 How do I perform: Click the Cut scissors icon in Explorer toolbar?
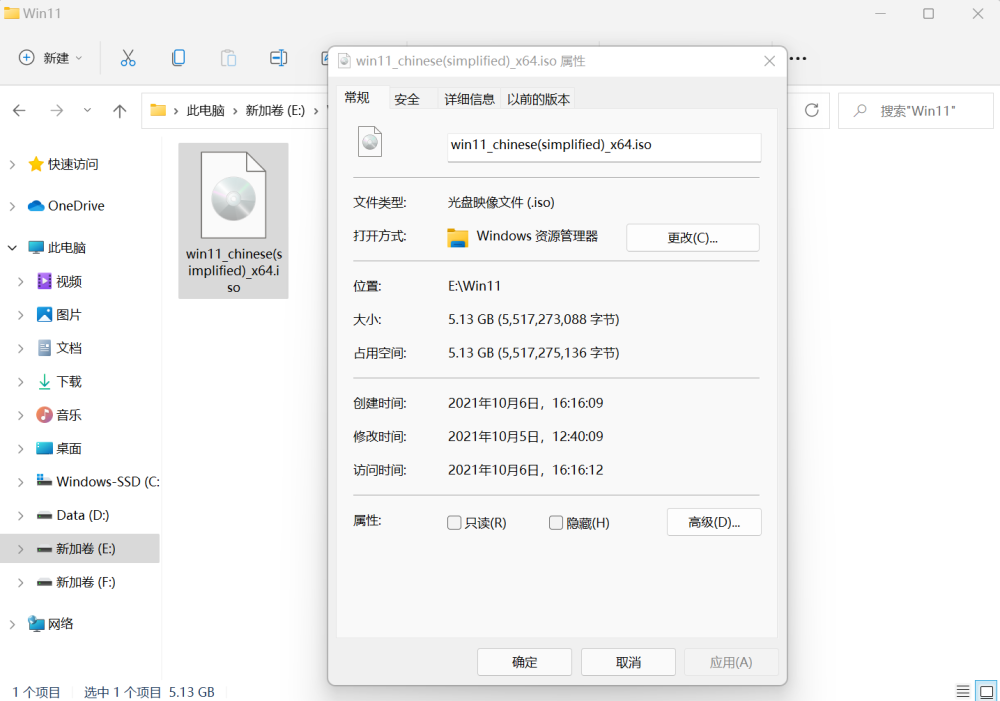tap(128, 58)
